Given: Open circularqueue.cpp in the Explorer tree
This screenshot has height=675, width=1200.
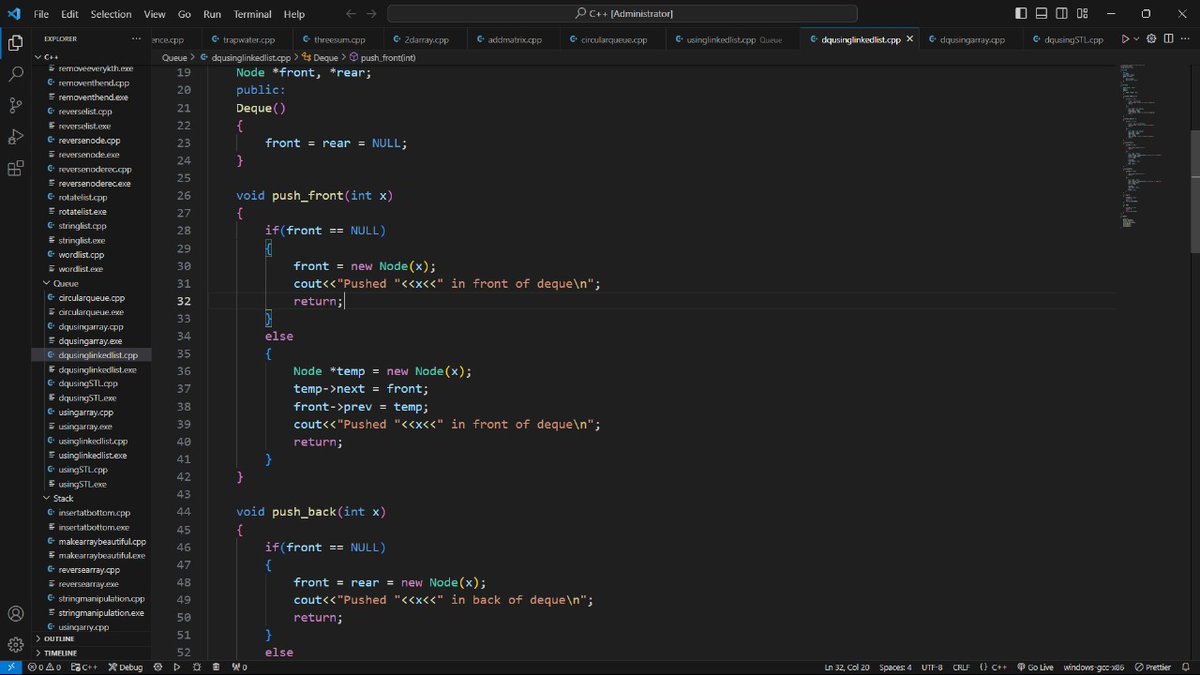Looking at the screenshot, I should 91,298.
